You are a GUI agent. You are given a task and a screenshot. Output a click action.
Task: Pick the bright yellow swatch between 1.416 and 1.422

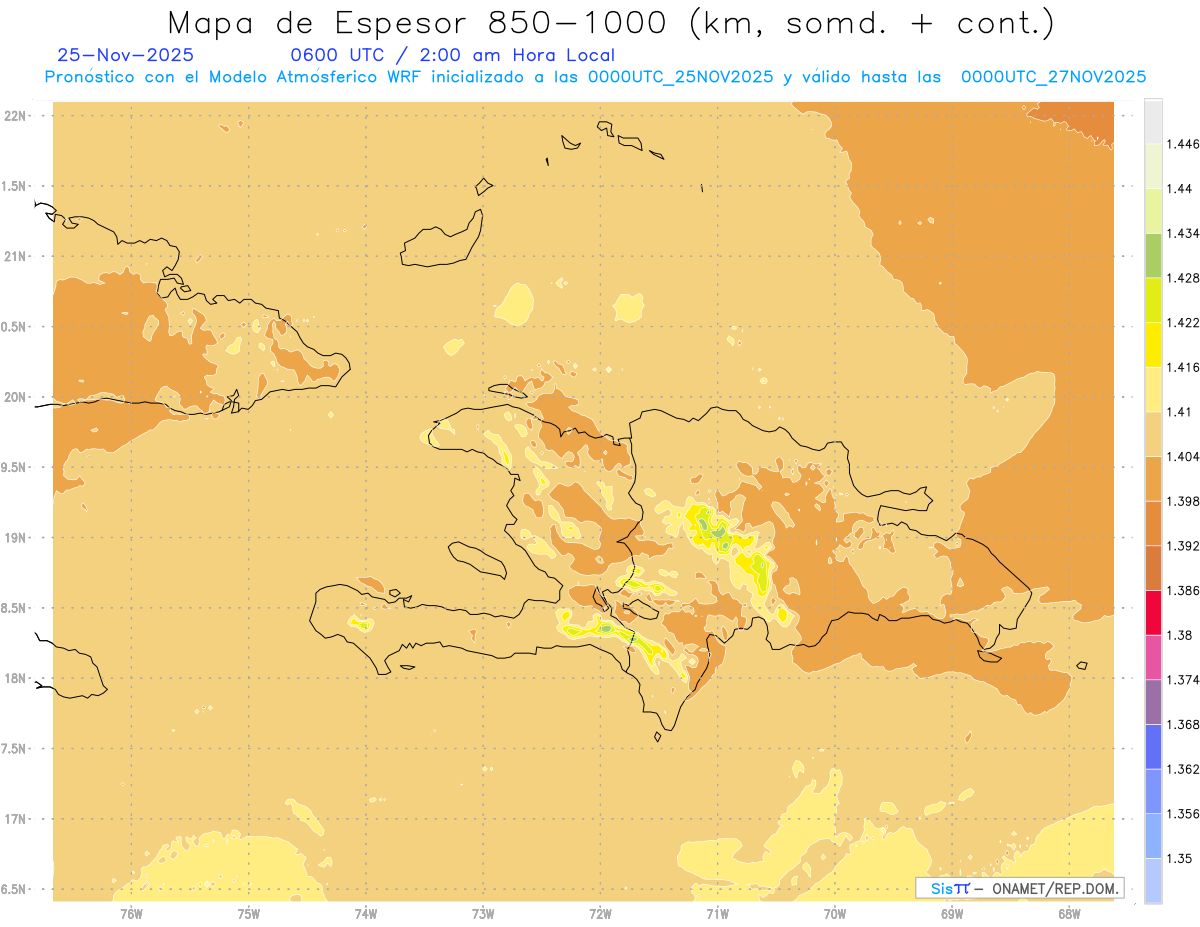pyautogui.click(x=1153, y=345)
